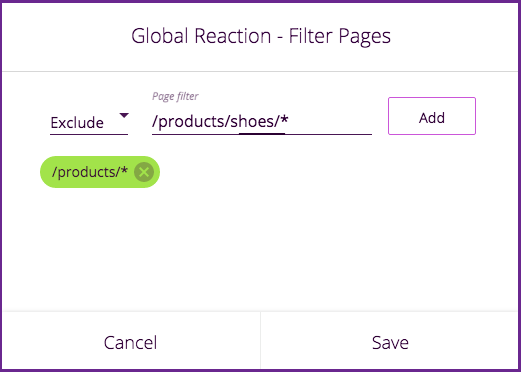Screen dimensions: 521x372
Task: Click the purple-outlined Add button border
Action: click(432, 98)
